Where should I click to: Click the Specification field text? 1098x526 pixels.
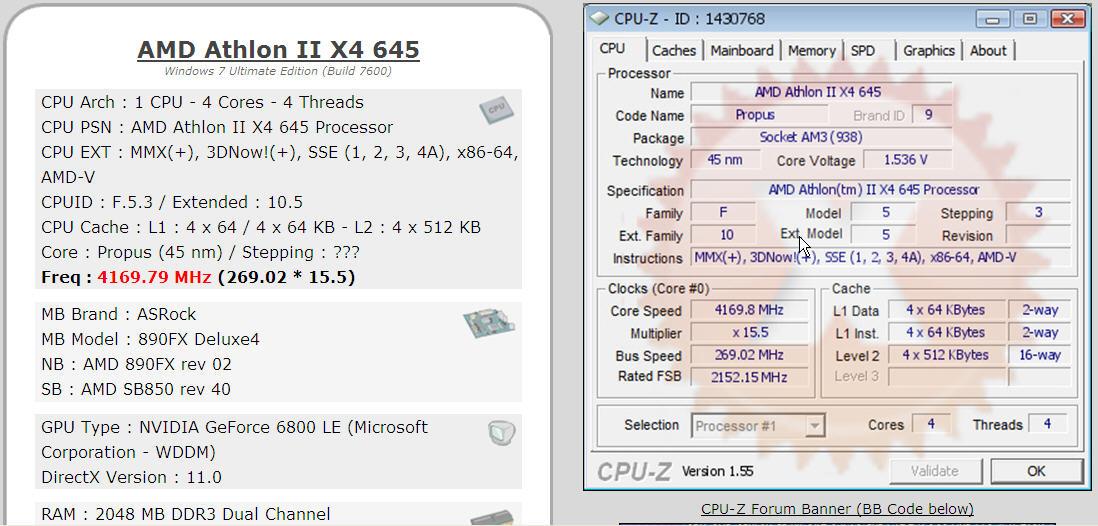pyautogui.click(x=880, y=190)
